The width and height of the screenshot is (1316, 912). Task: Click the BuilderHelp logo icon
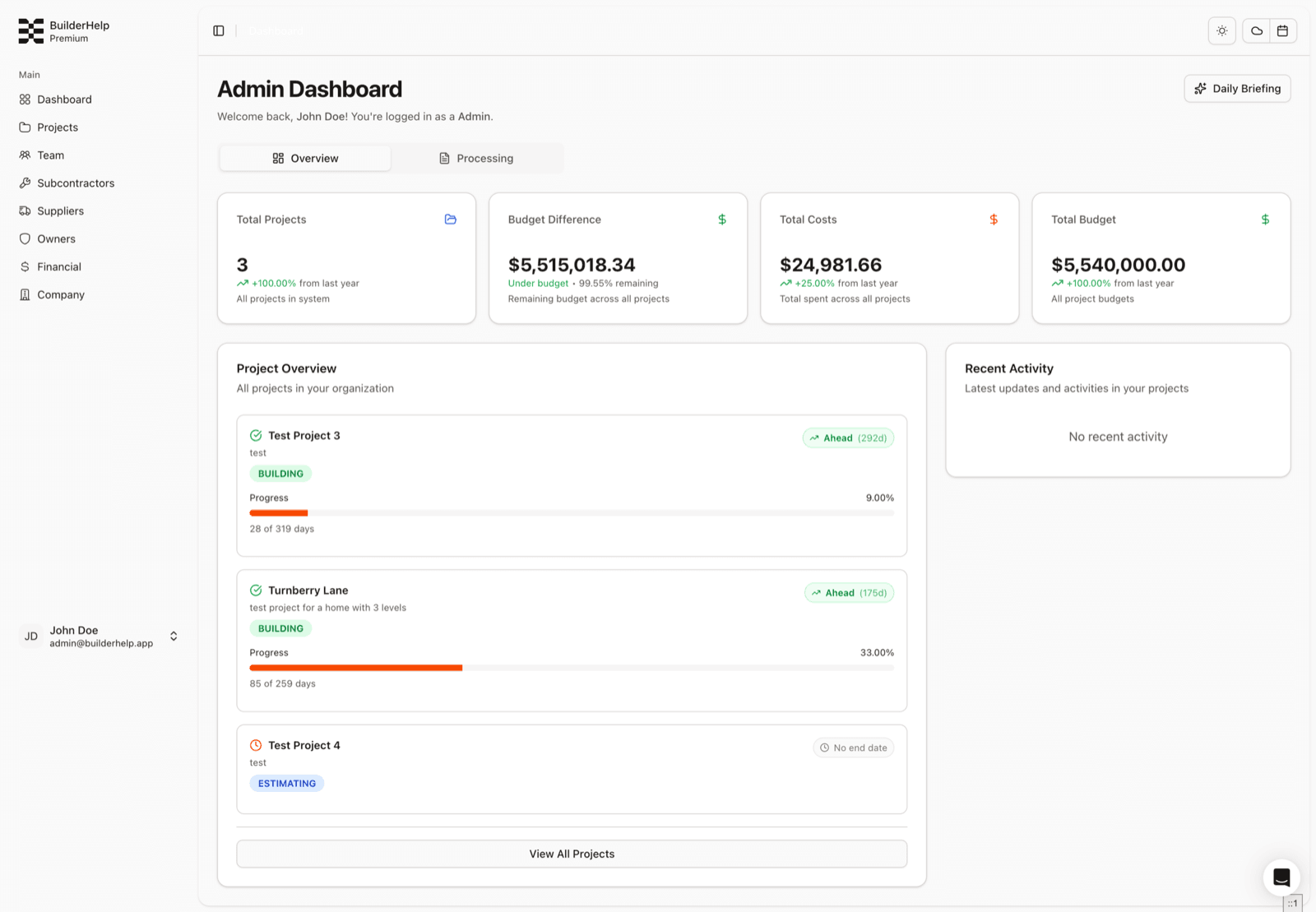(x=31, y=31)
